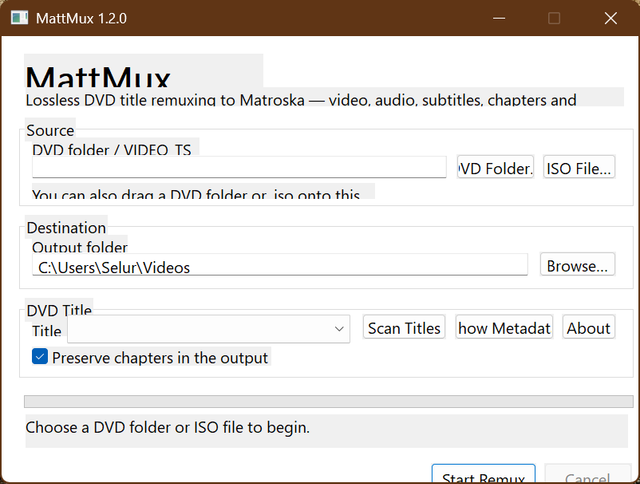
Task: Expand the Title dropdown arrow
Action: (339, 329)
